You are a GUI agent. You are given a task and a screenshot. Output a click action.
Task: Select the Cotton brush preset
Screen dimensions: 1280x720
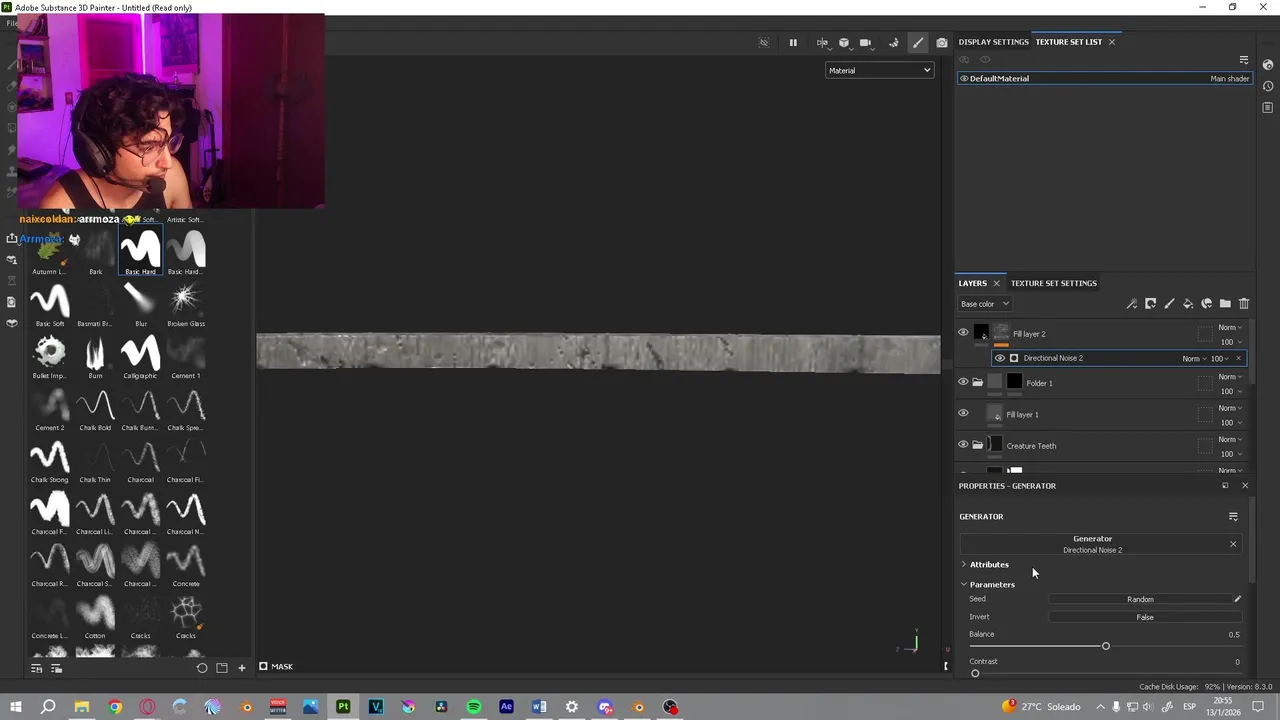click(x=95, y=615)
